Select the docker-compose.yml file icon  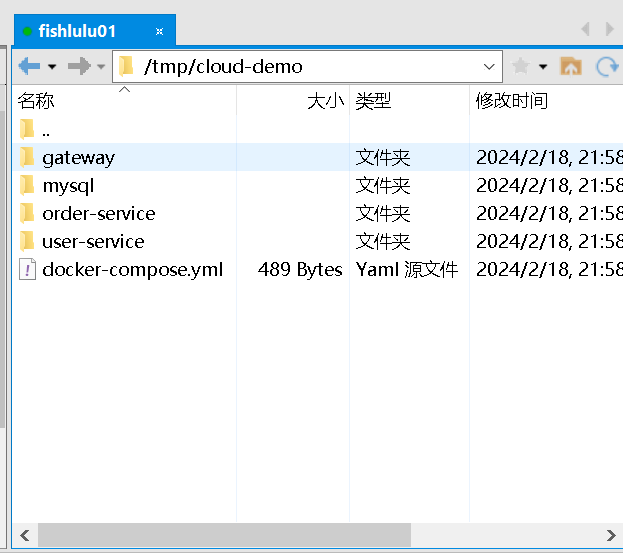coord(27,269)
